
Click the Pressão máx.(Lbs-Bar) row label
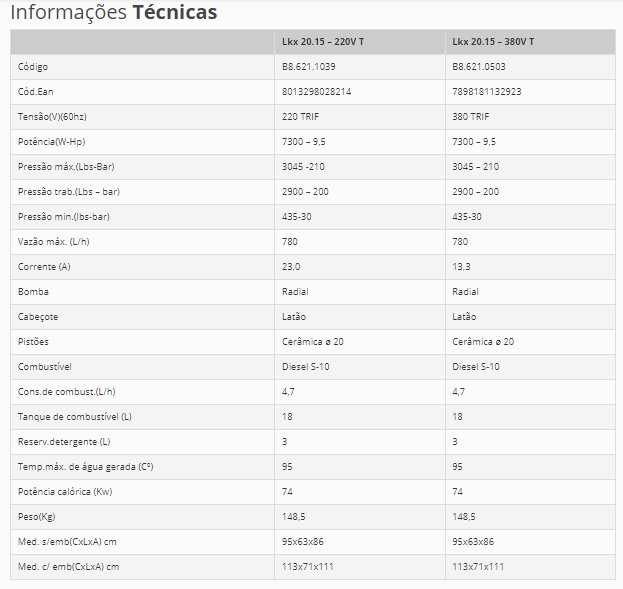[66, 167]
